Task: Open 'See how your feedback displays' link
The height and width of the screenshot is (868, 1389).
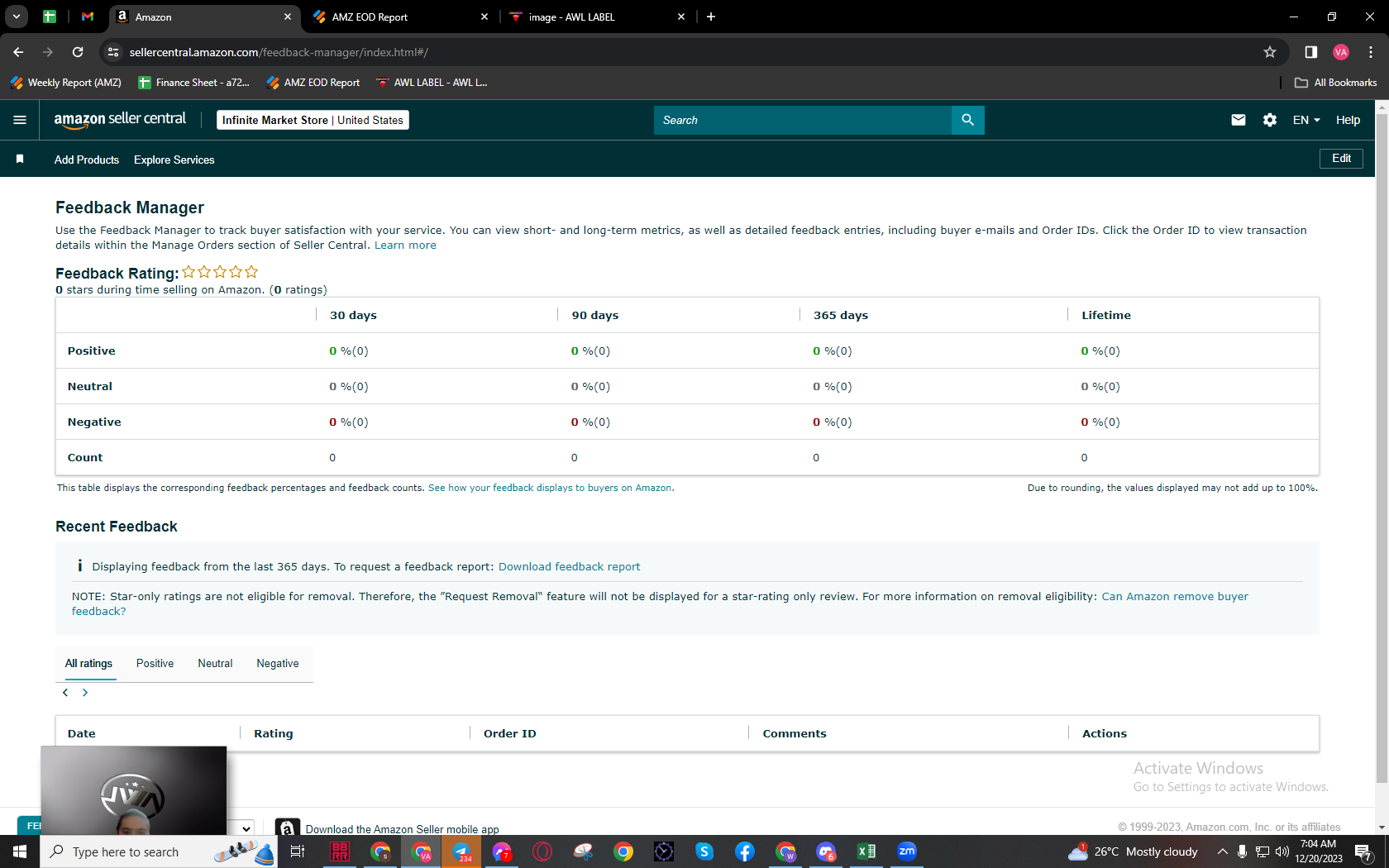Action: pos(550,488)
